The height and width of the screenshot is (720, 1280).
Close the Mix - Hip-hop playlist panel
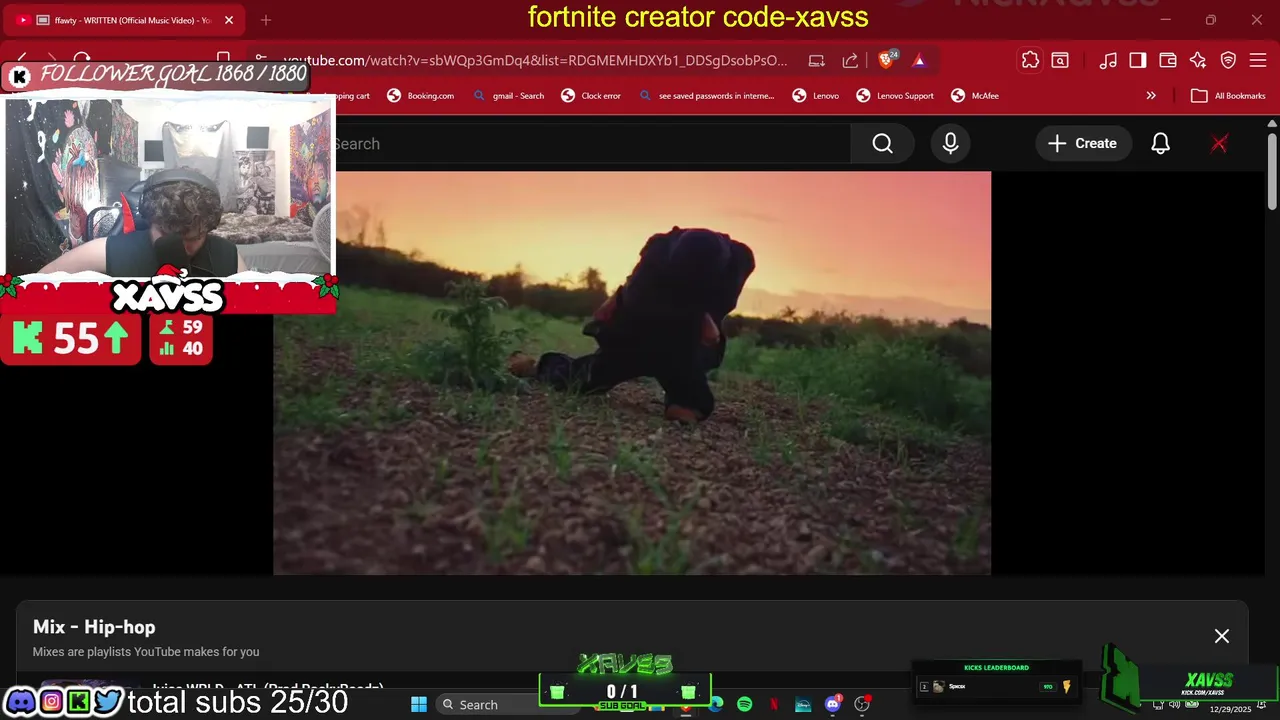coord(1222,636)
